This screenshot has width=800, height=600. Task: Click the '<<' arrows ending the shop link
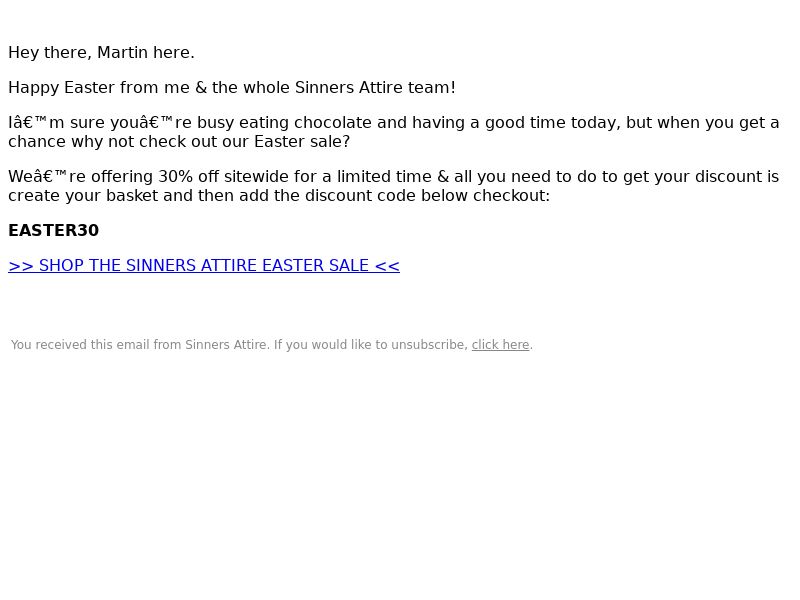click(x=387, y=266)
